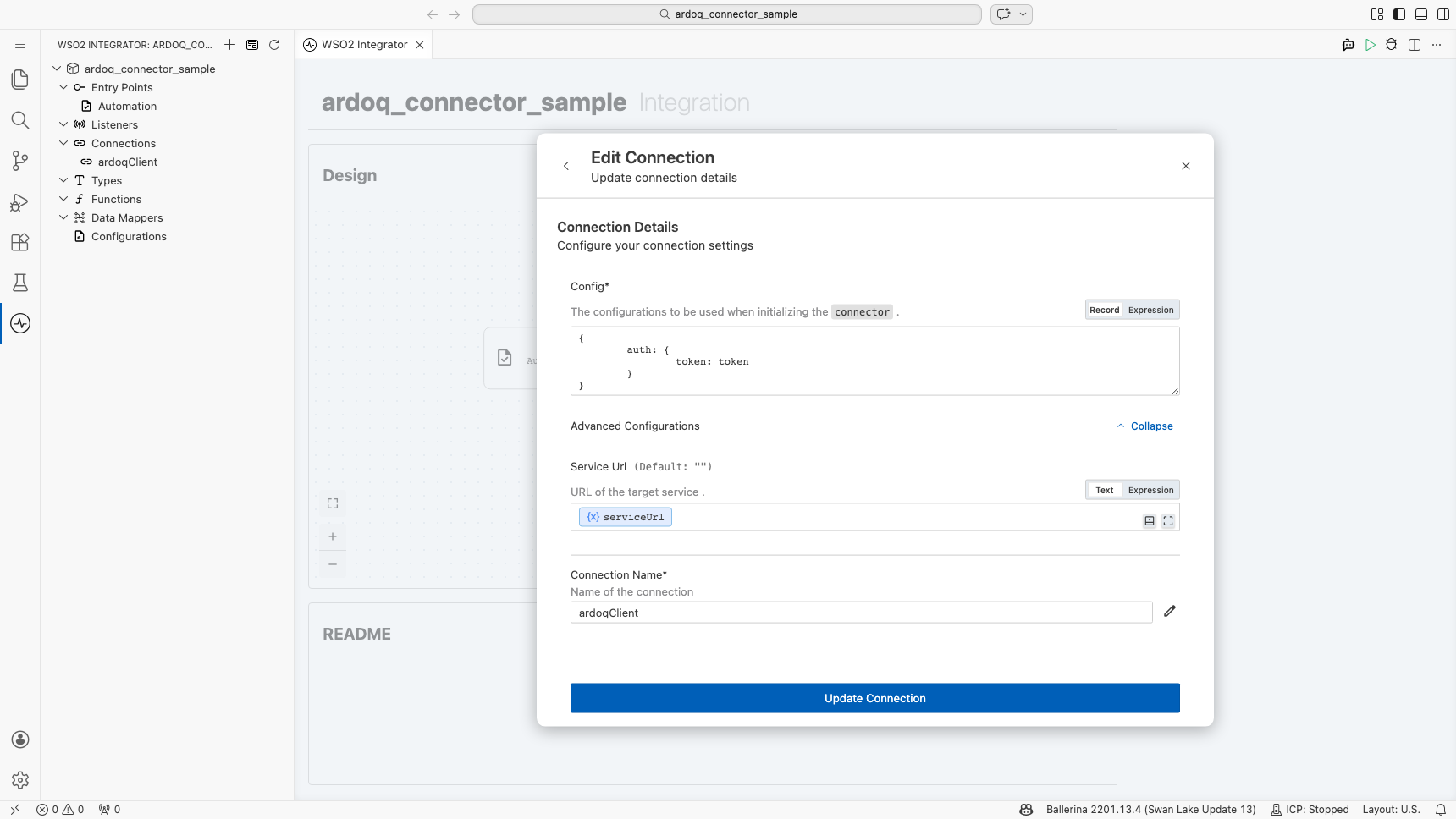Toggle the hamburger application menu
The height and width of the screenshot is (819, 1456).
point(20,45)
